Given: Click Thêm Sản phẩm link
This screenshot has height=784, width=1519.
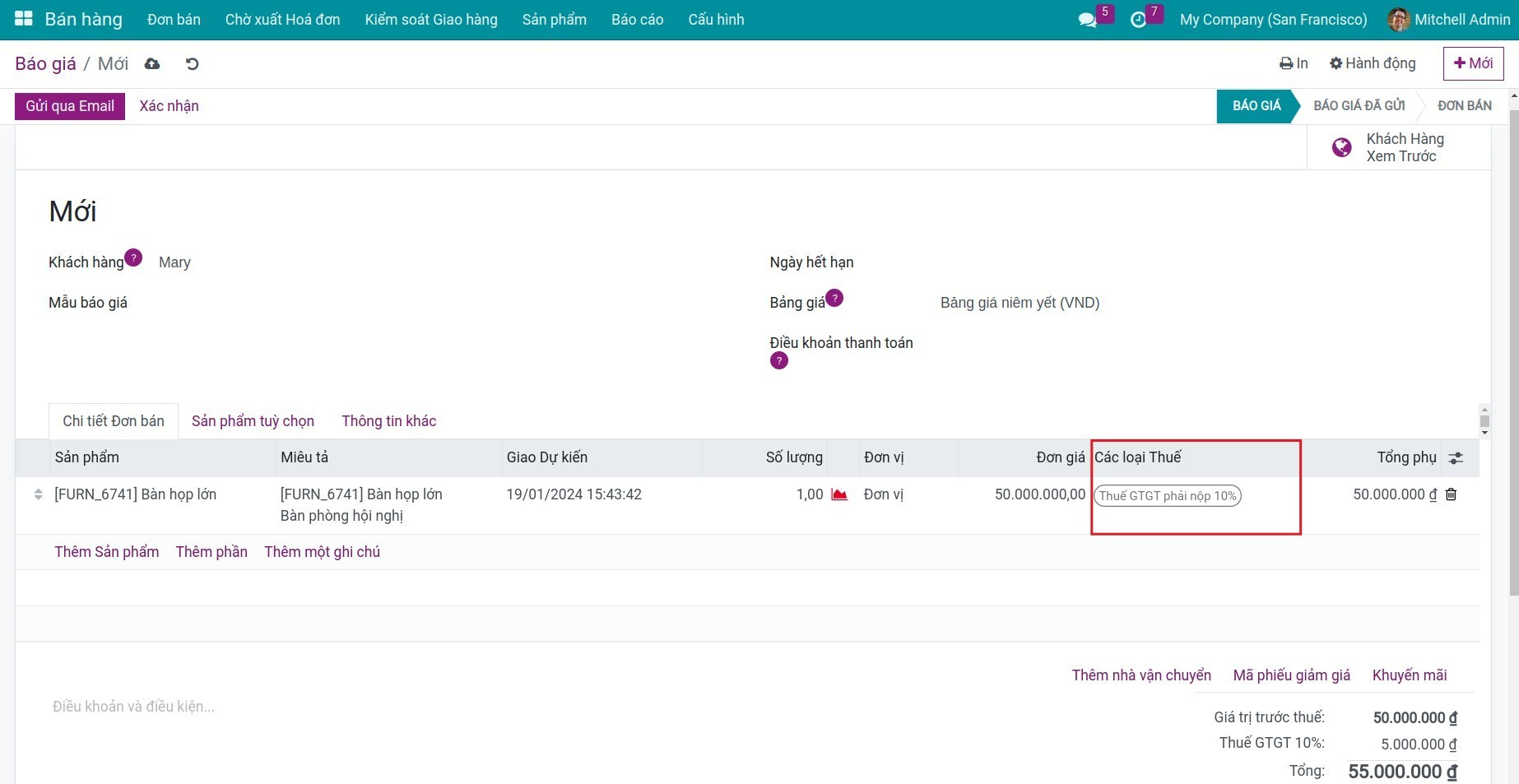Looking at the screenshot, I should tap(107, 552).
